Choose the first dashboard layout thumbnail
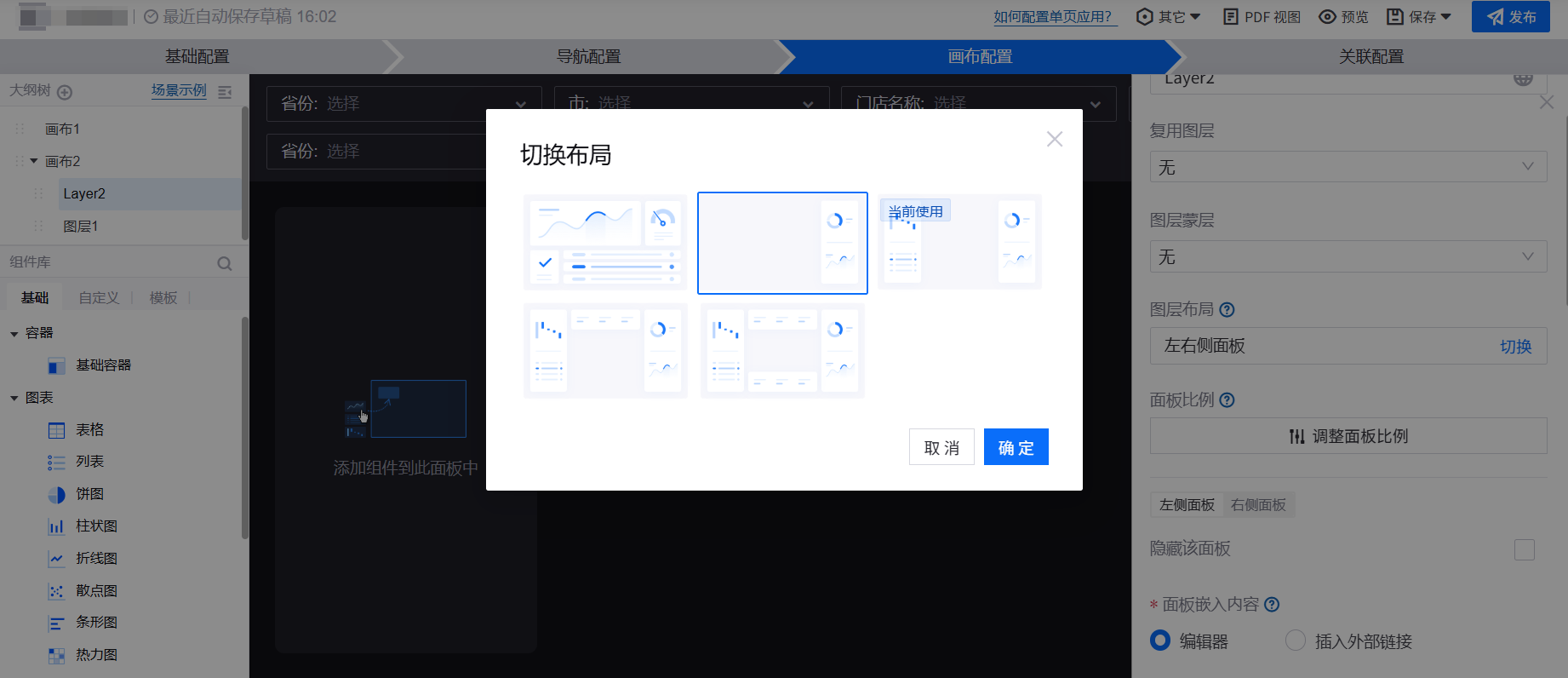Image resolution: width=1568 pixels, height=678 pixels. (604, 242)
